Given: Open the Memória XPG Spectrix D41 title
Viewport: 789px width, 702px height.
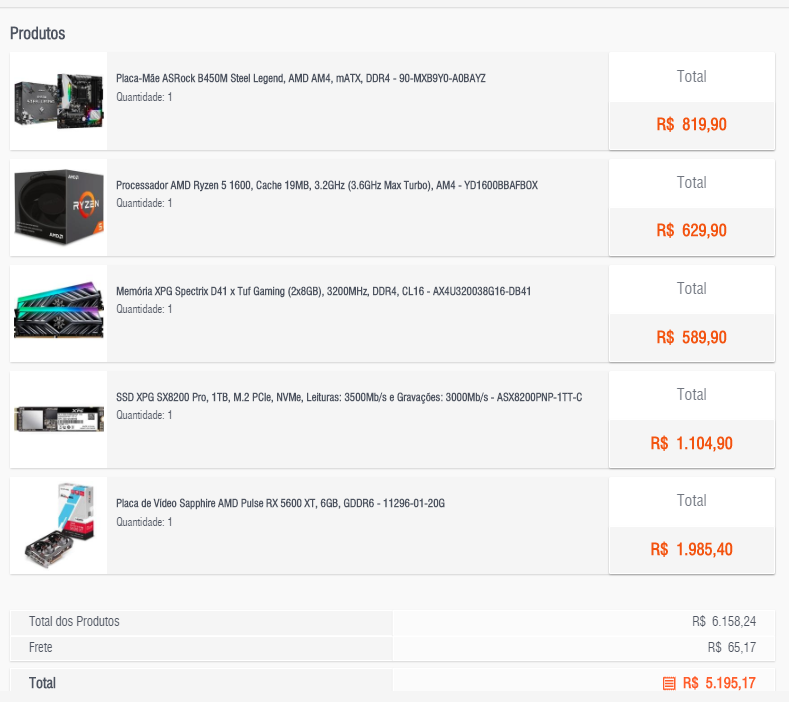Looking at the screenshot, I should click(x=324, y=291).
